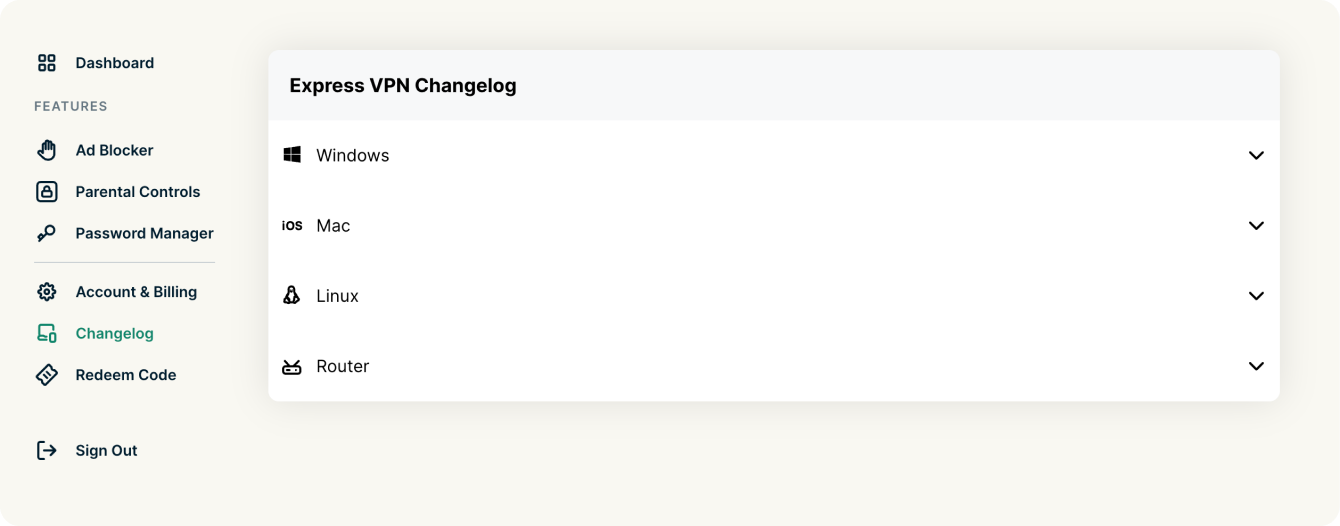Sign Out of the account
1340x526 pixels.
107,451
